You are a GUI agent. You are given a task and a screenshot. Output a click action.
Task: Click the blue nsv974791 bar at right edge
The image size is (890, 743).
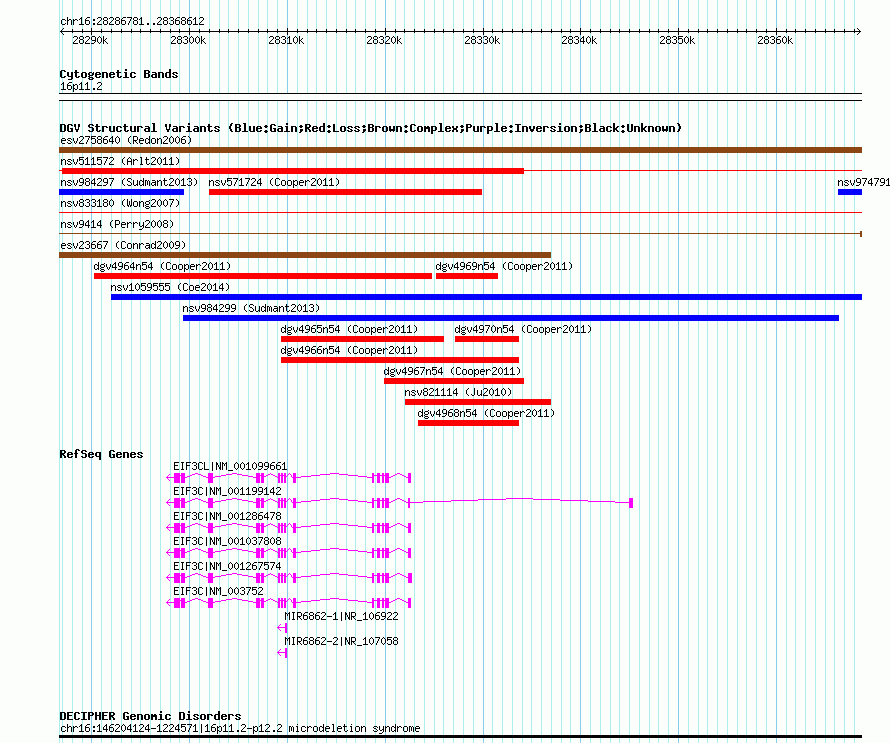tap(850, 192)
